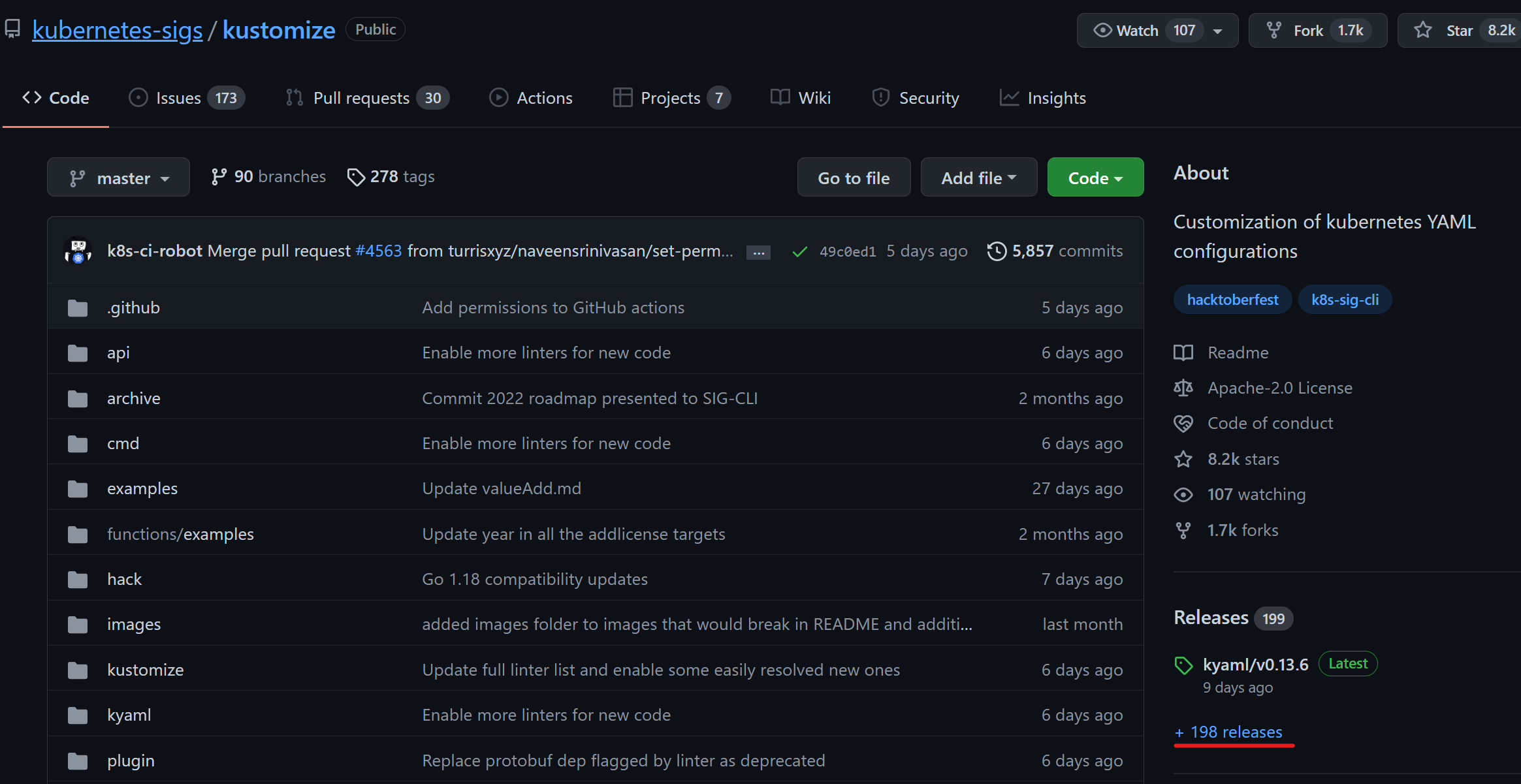Open the + 198 releases link
The image size is (1521, 784).
click(1228, 732)
